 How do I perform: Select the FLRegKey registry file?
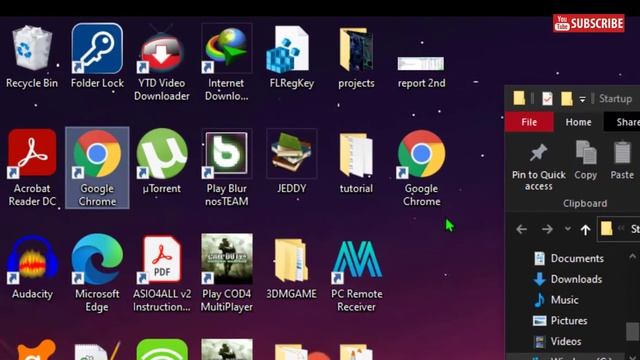291,57
